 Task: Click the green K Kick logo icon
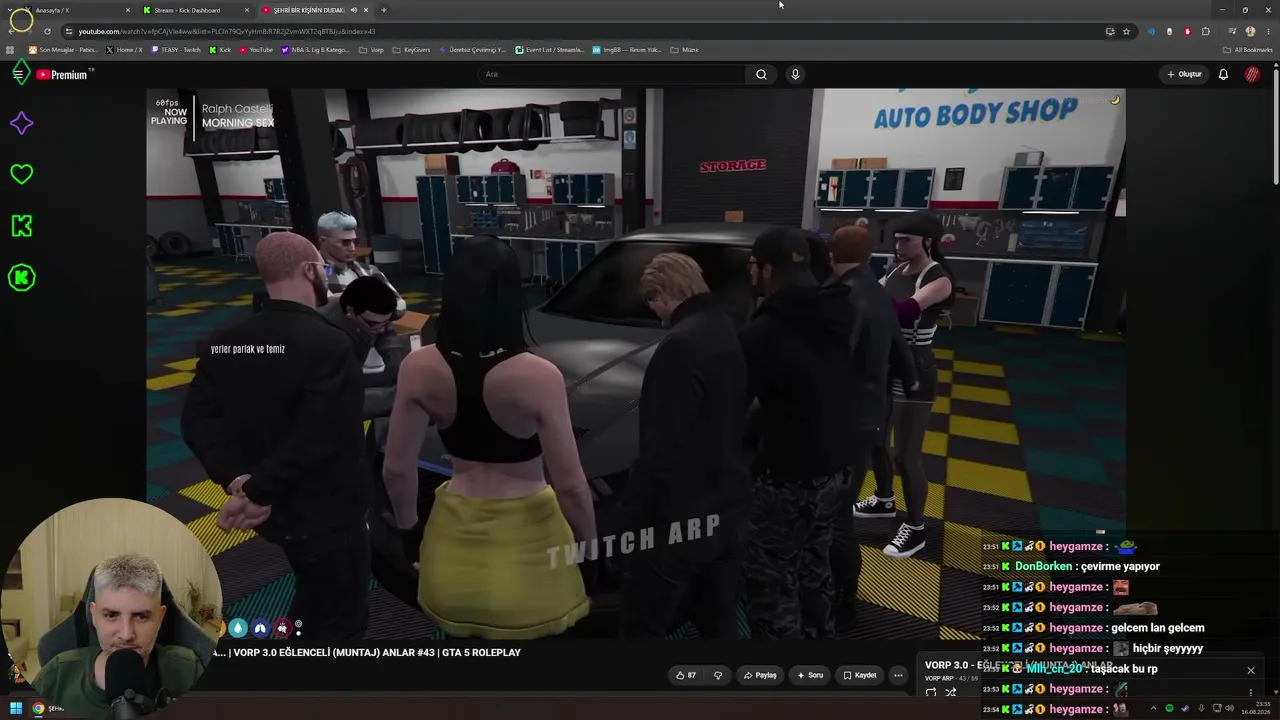21,226
